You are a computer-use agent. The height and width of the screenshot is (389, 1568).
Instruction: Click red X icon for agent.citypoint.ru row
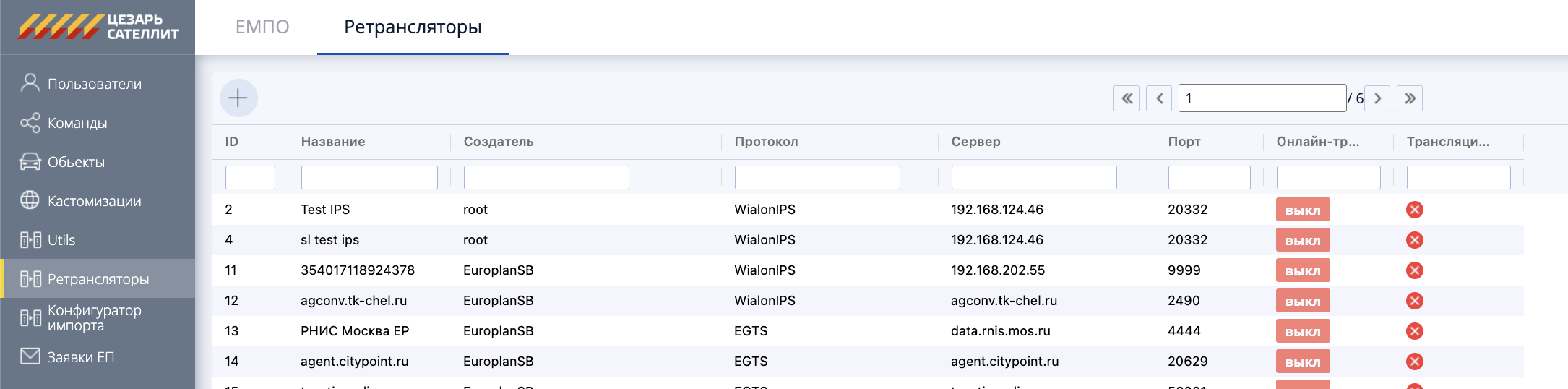click(1414, 362)
